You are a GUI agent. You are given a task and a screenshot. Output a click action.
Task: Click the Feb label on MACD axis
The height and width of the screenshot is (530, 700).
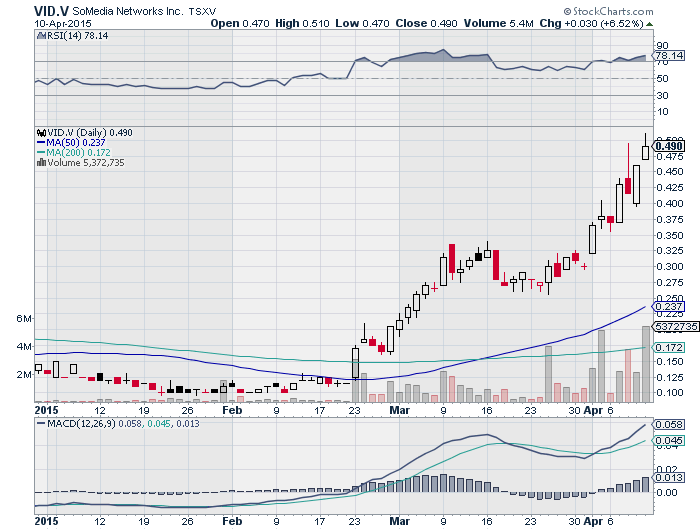pos(232,521)
